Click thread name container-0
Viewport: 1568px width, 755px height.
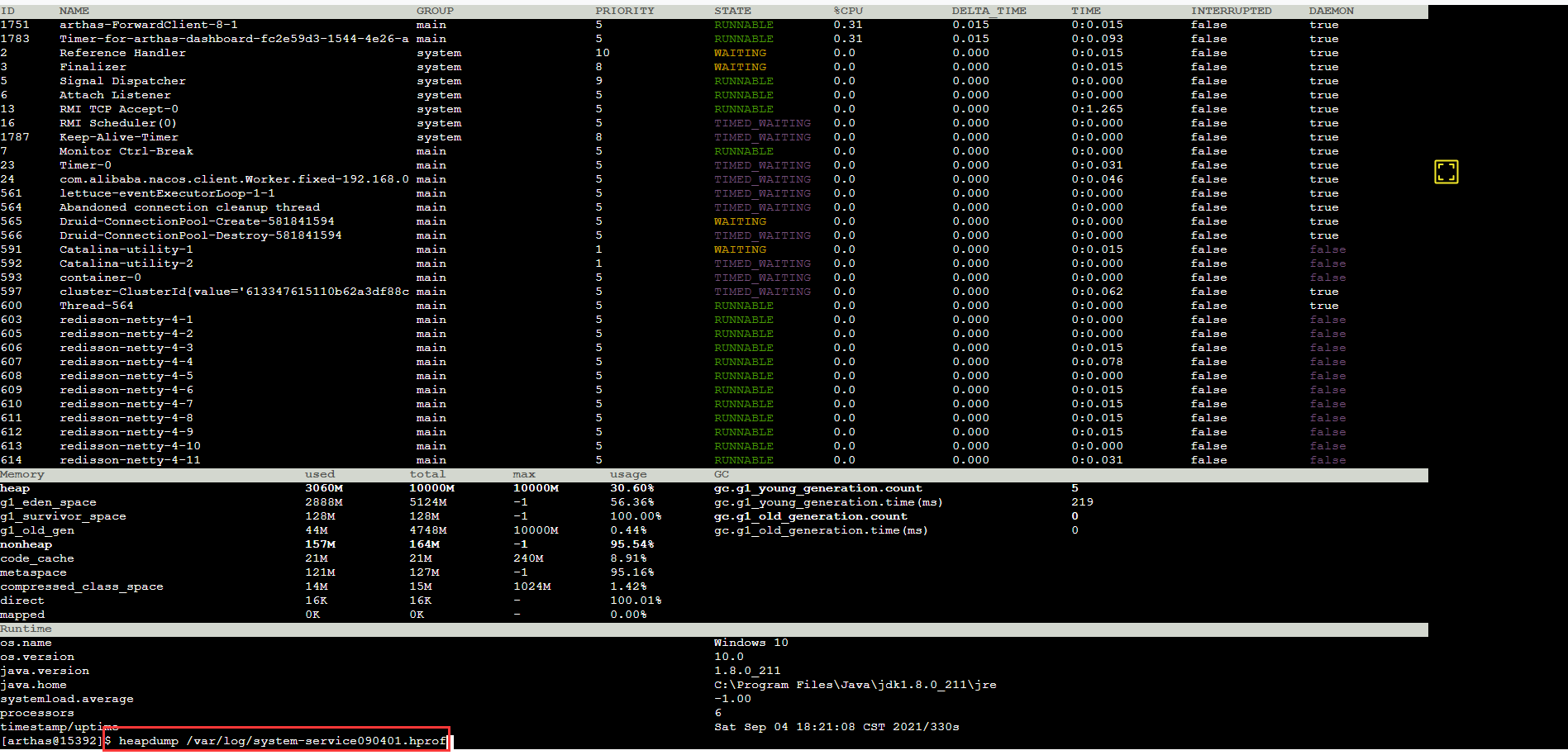(100, 278)
